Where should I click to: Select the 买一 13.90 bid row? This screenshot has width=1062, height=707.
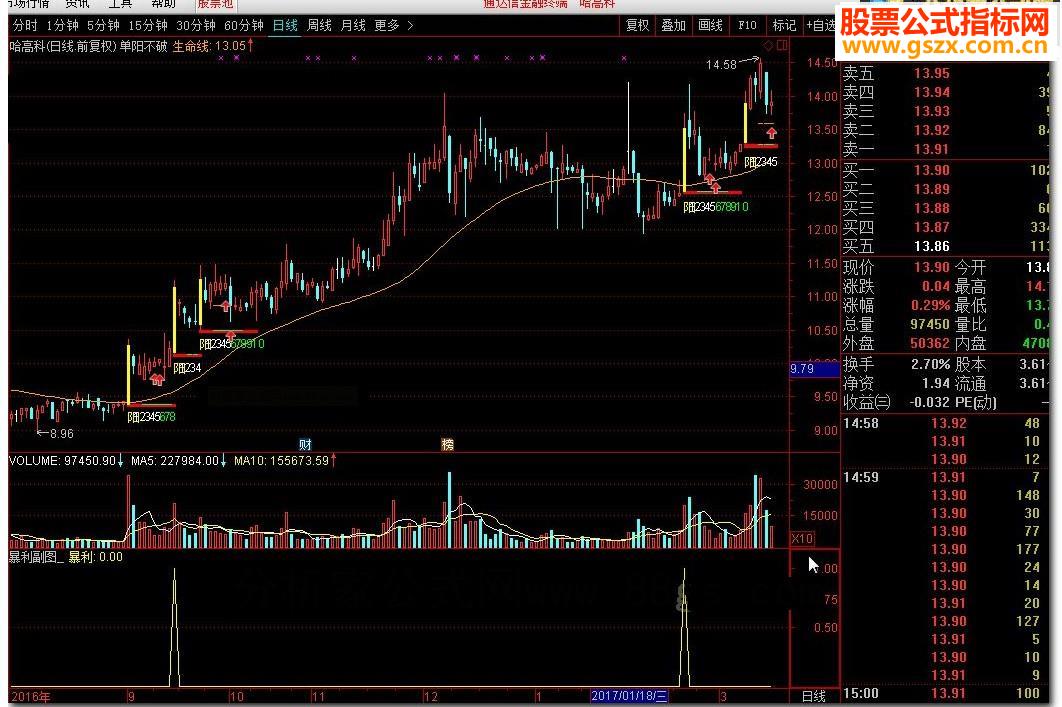[x=944, y=171]
